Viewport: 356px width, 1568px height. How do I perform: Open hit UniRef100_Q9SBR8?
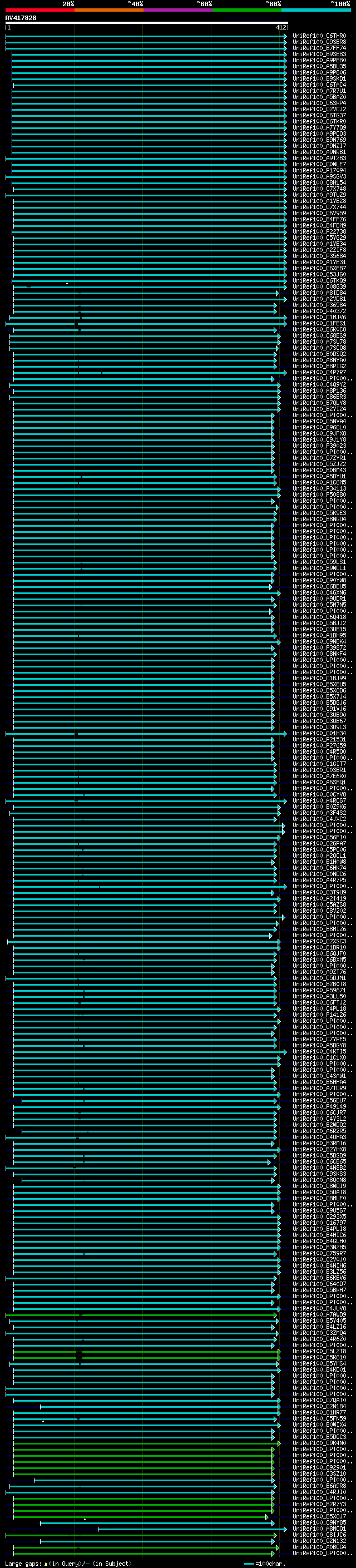(x=319, y=42)
